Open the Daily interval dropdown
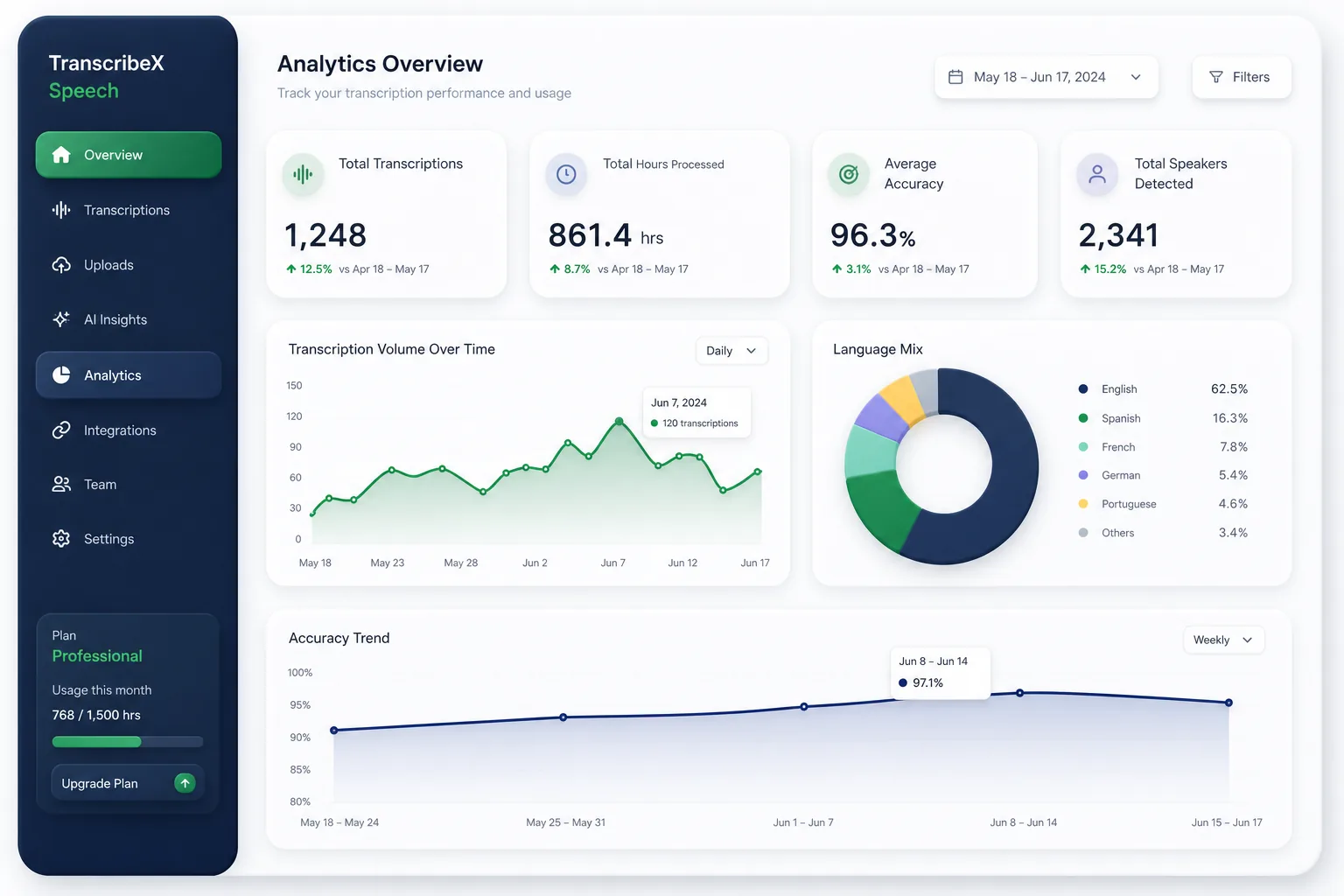Screen dimensions: 1344x896 coord(731,351)
